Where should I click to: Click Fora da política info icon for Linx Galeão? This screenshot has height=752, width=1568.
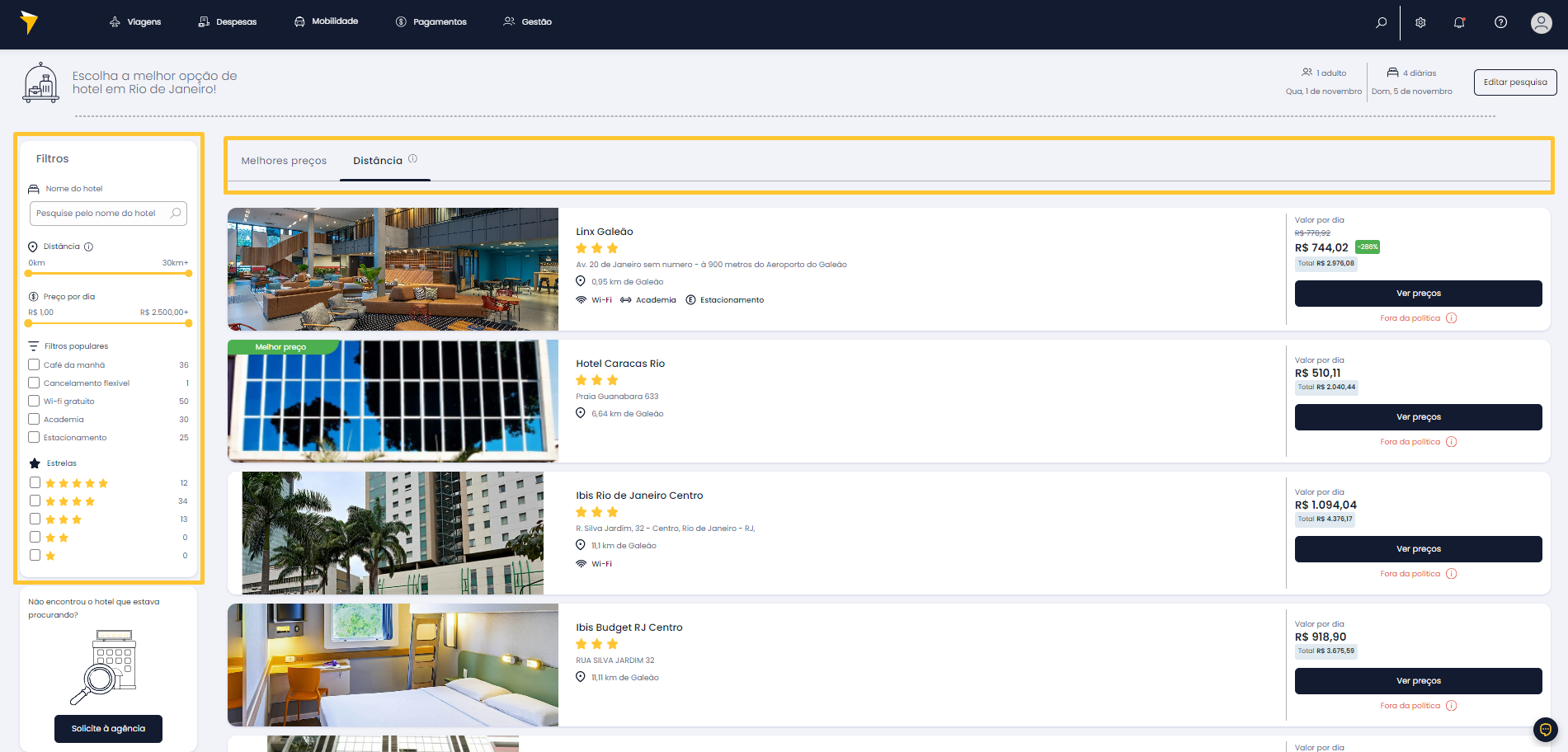(x=1451, y=318)
